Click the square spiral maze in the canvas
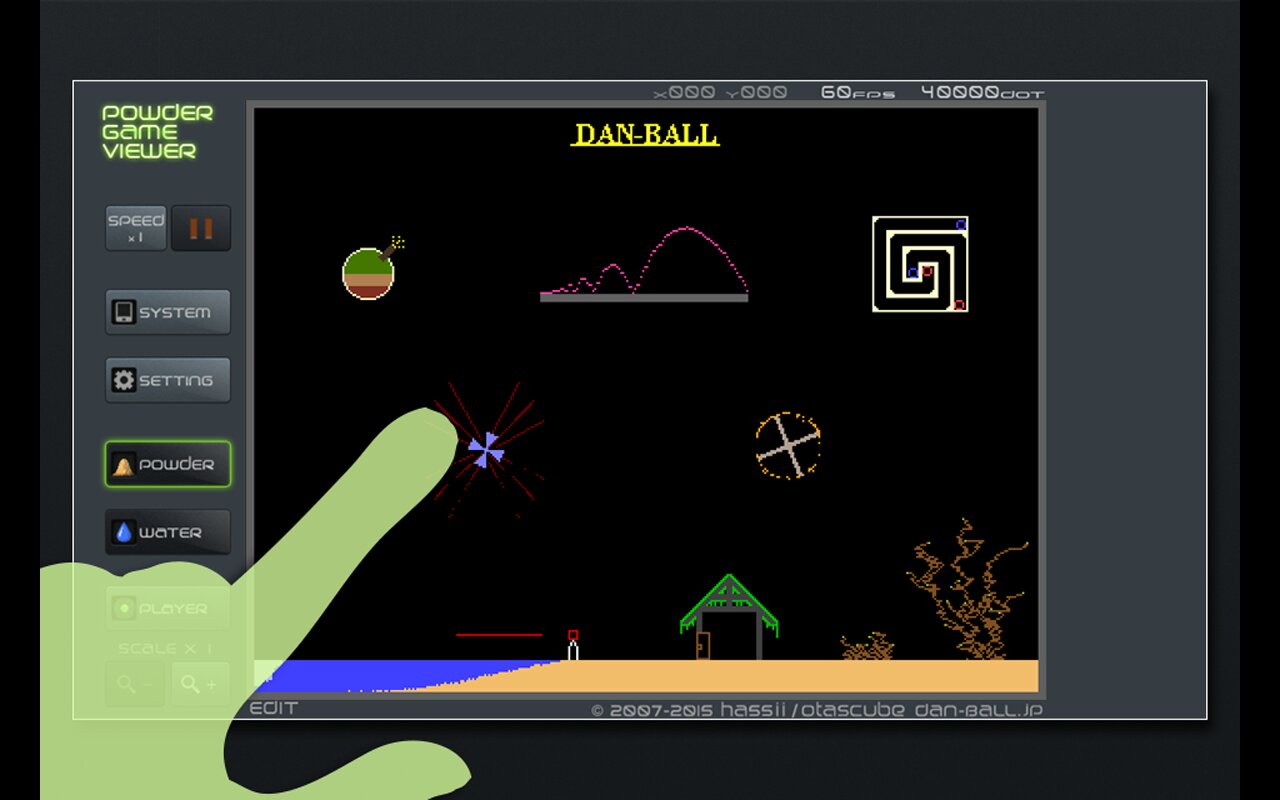The image size is (1280, 800). (x=920, y=264)
